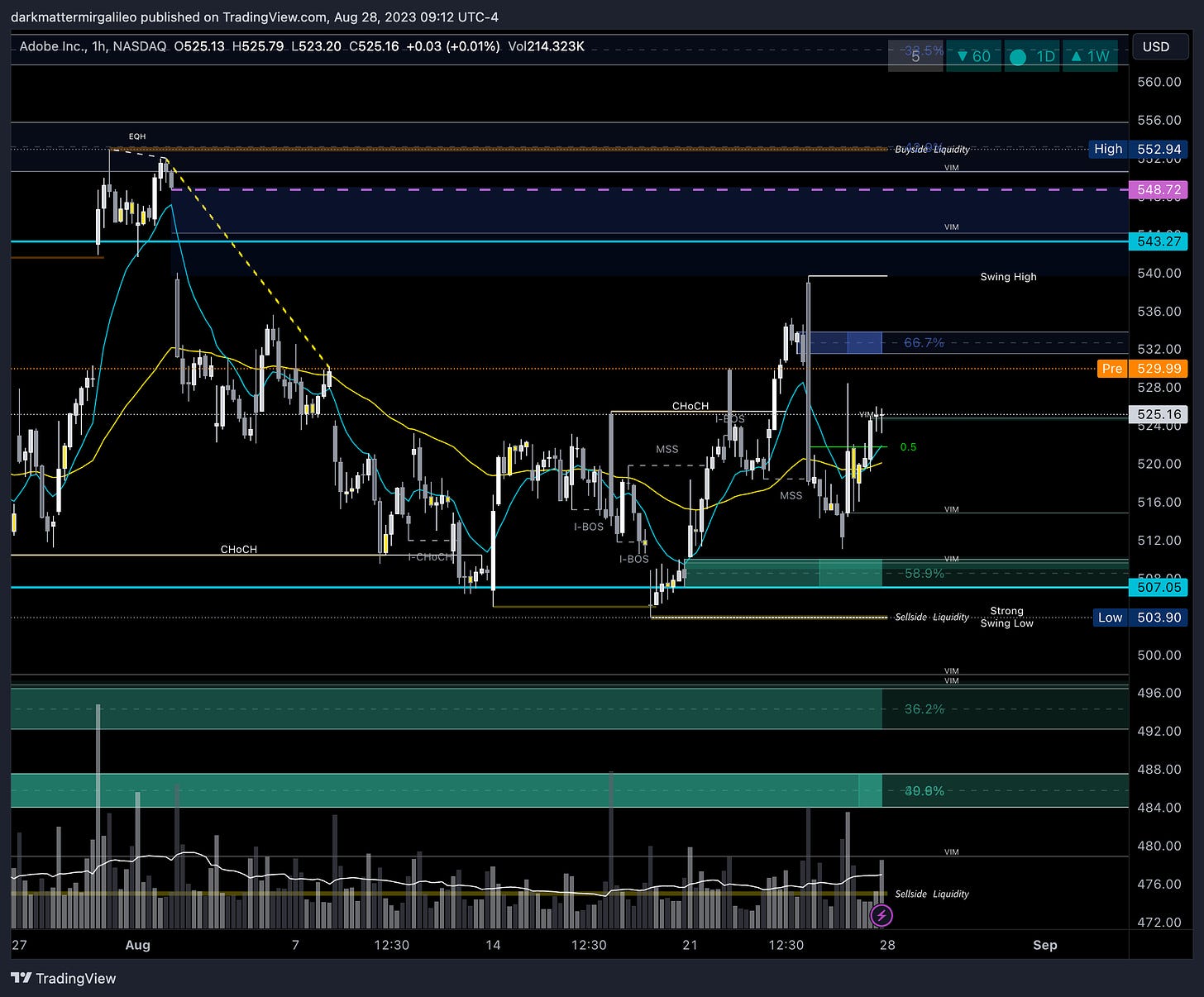Click the Buyside Liquidity label
This screenshot has height=997, width=1204.
pos(932,150)
